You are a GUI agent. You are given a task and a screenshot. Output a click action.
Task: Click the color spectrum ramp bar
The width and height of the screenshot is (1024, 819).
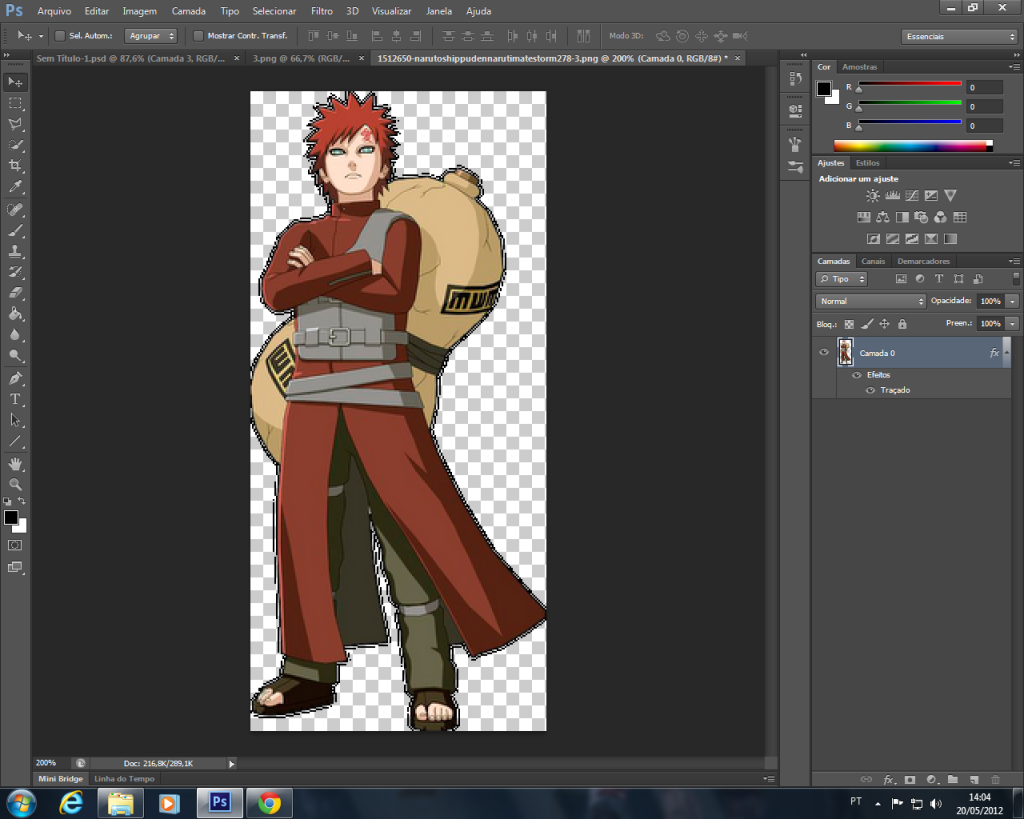click(x=912, y=145)
